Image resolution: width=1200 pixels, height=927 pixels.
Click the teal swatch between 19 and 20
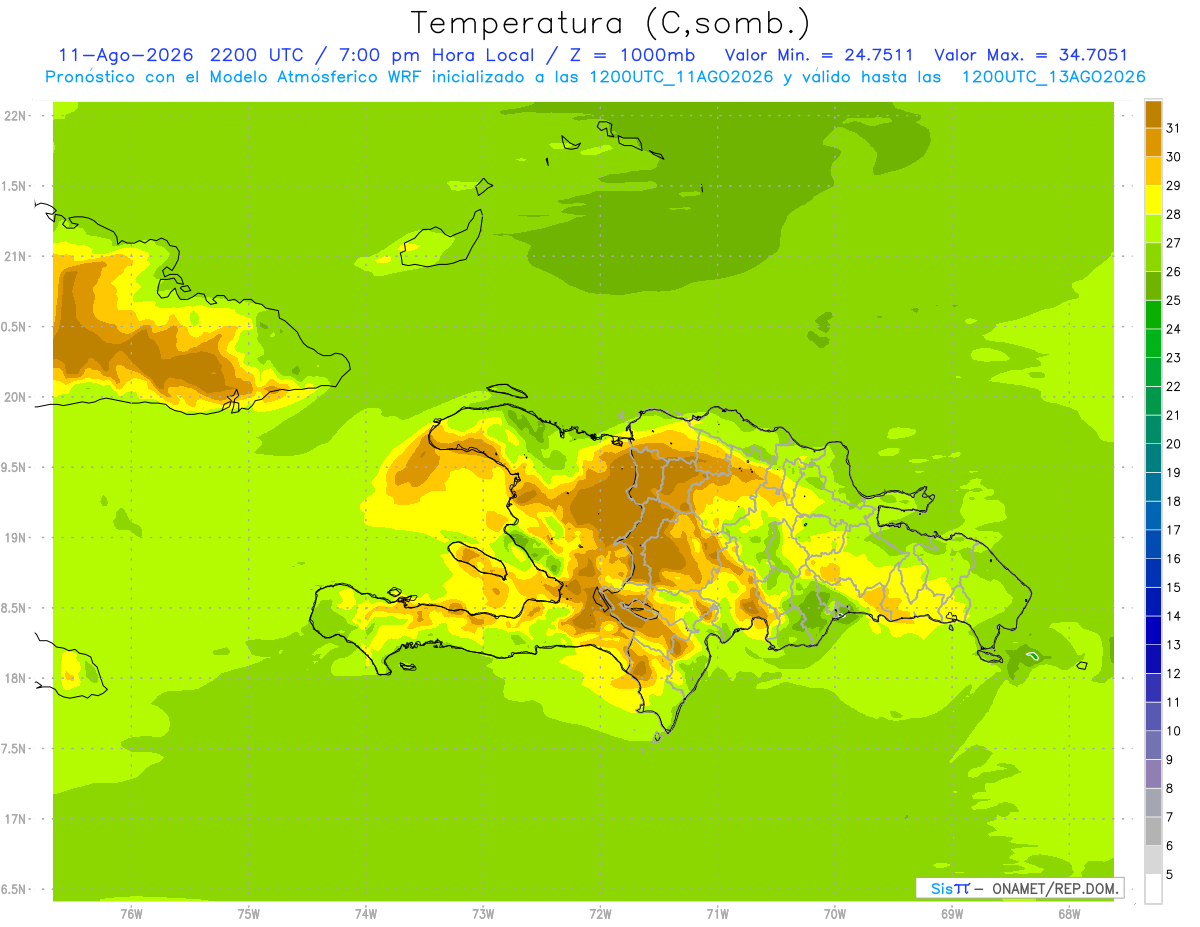click(x=1153, y=458)
